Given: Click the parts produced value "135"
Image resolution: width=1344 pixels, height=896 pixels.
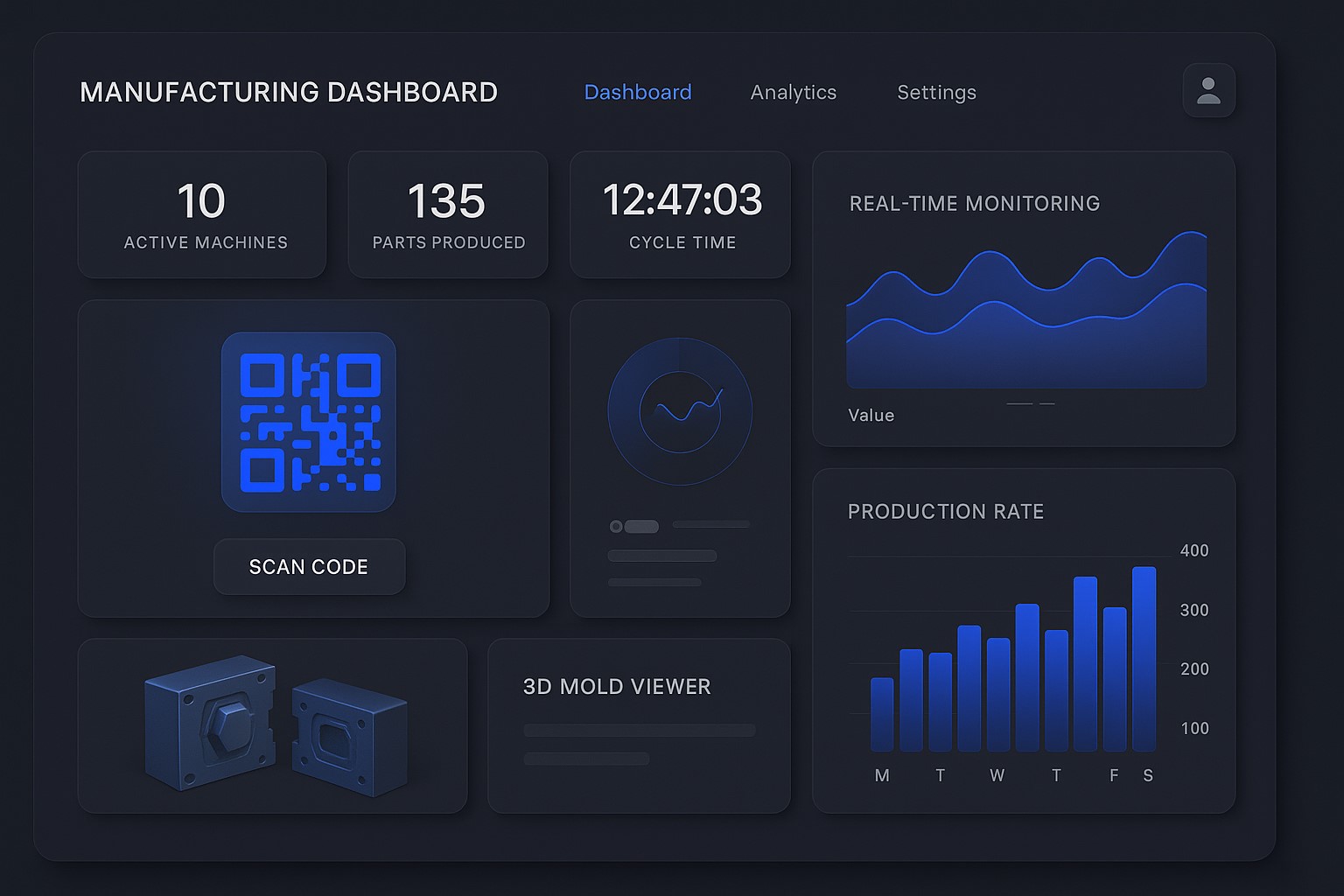Looking at the screenshot, I should click(446, 200).
